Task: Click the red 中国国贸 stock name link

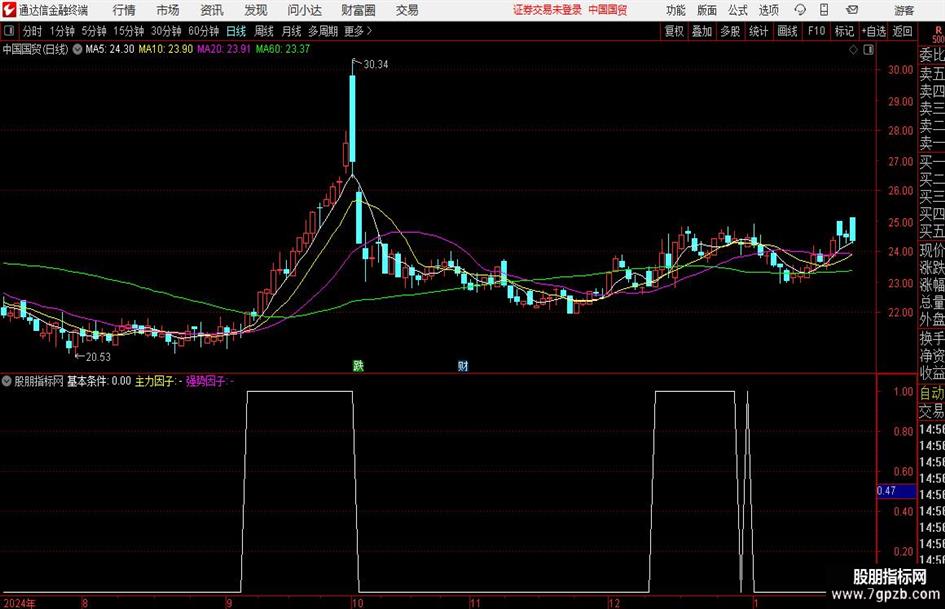Action: click(608, 10)
